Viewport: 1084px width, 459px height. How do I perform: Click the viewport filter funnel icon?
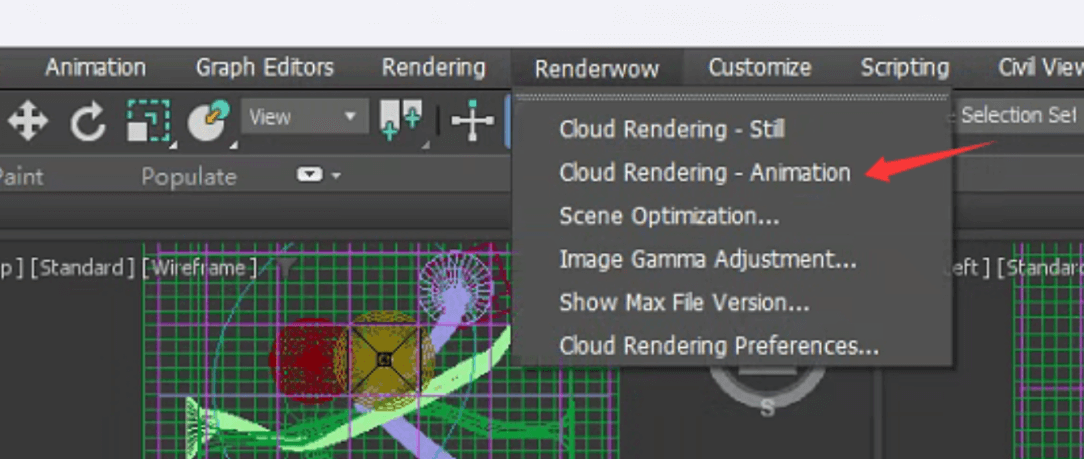point(286,267)
